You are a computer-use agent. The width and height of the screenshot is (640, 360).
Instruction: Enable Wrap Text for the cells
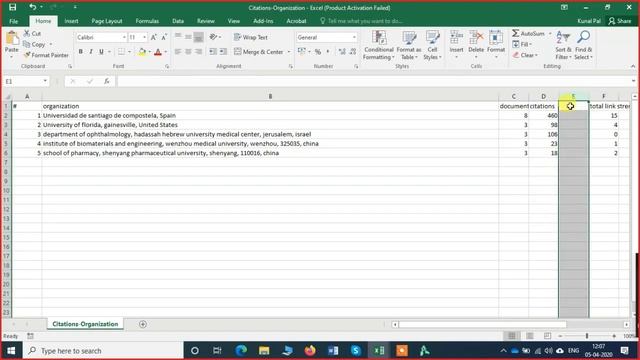click(251, 37)
